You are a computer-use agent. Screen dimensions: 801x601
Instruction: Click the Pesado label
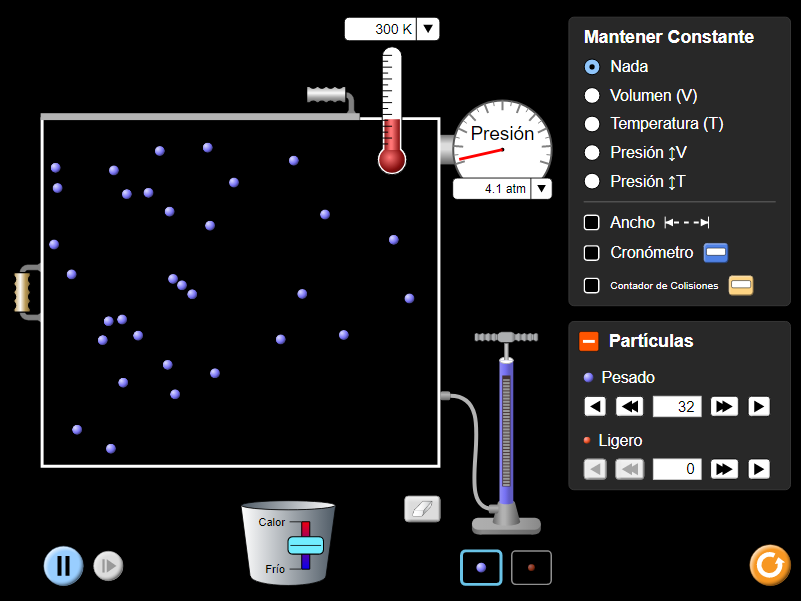point(628,377)
